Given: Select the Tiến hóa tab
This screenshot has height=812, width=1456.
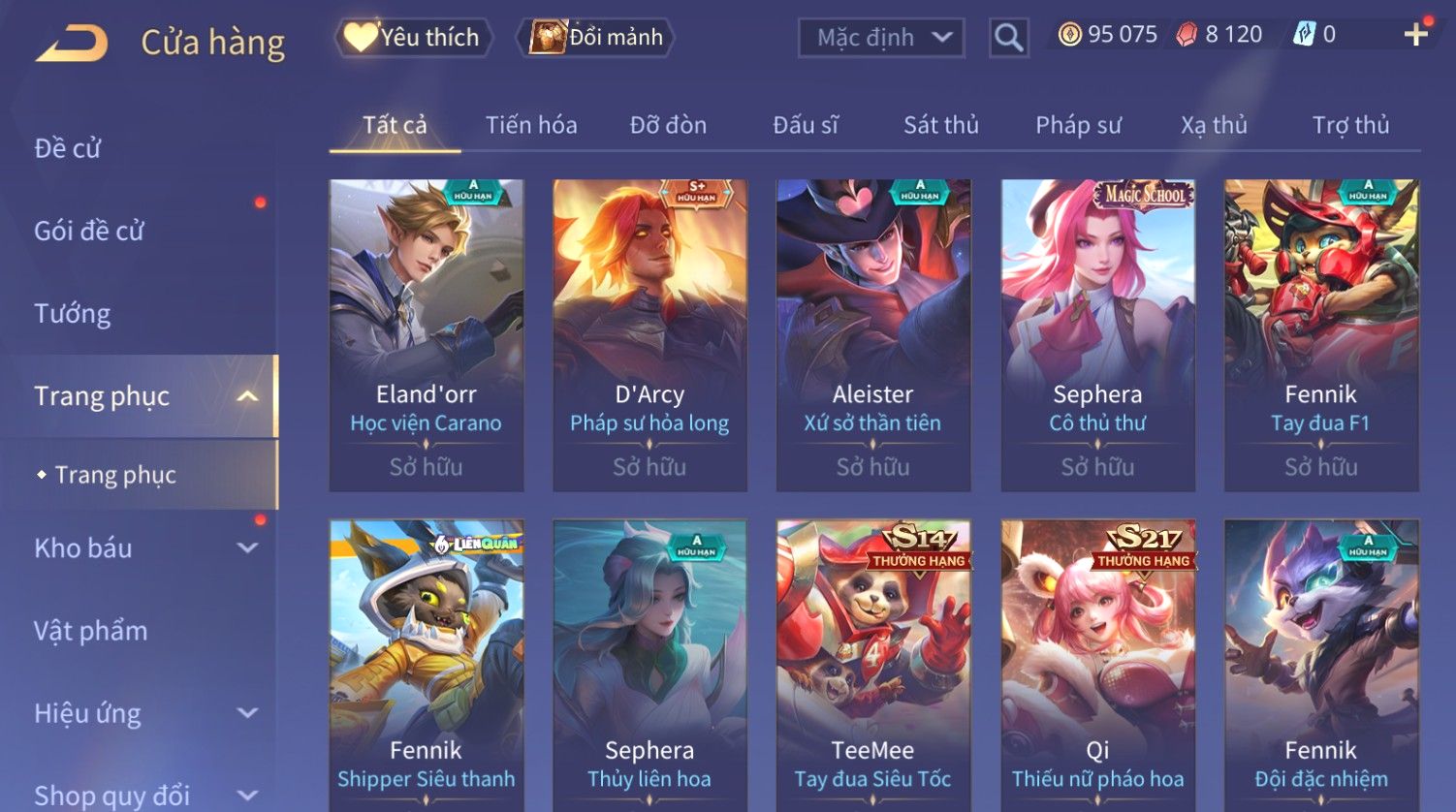Looking at the screenshot, I should [531, 125].
